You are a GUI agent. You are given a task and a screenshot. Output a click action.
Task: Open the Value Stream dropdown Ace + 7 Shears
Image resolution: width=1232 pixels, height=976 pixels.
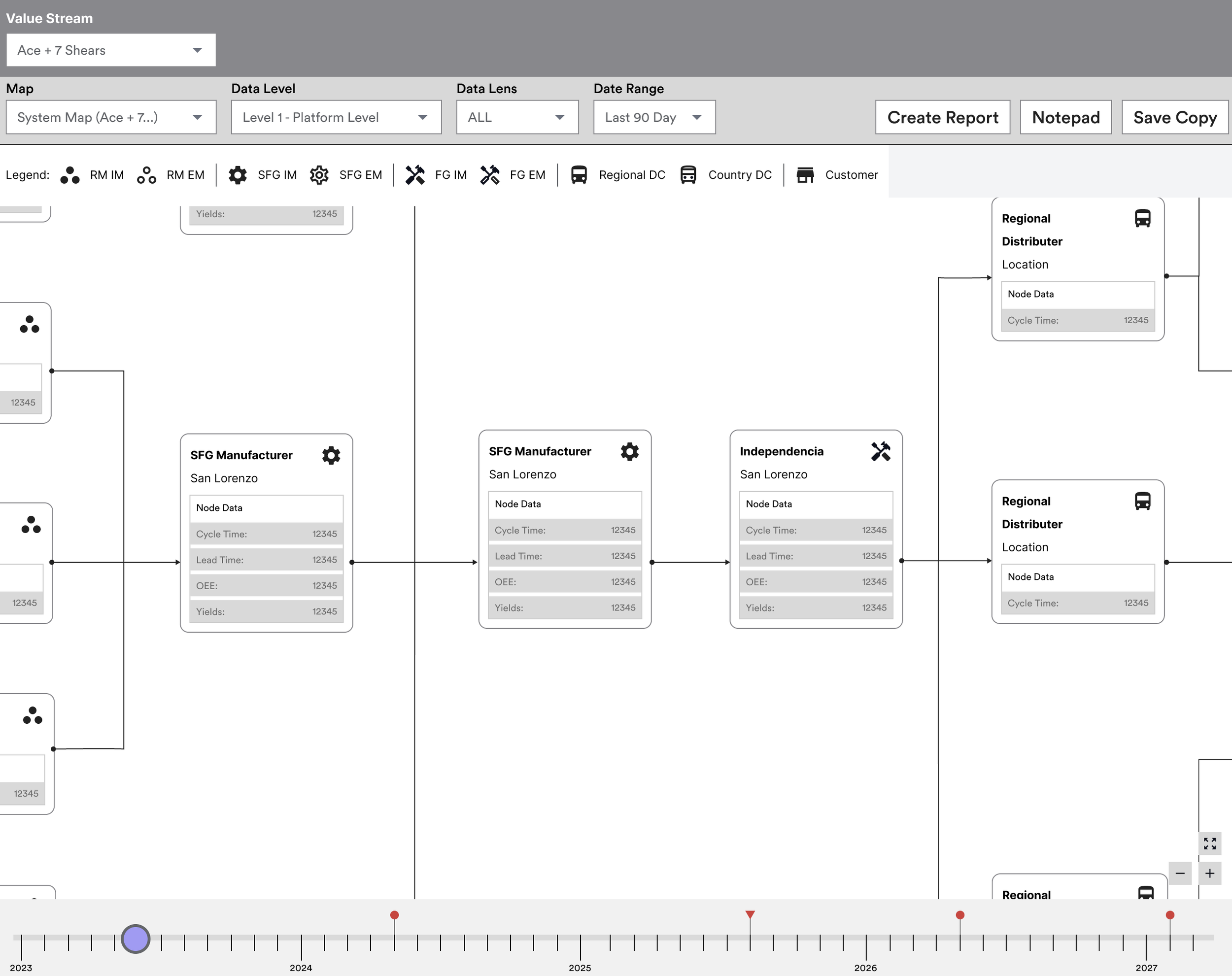pyautogui.click(x=111, y=50)
